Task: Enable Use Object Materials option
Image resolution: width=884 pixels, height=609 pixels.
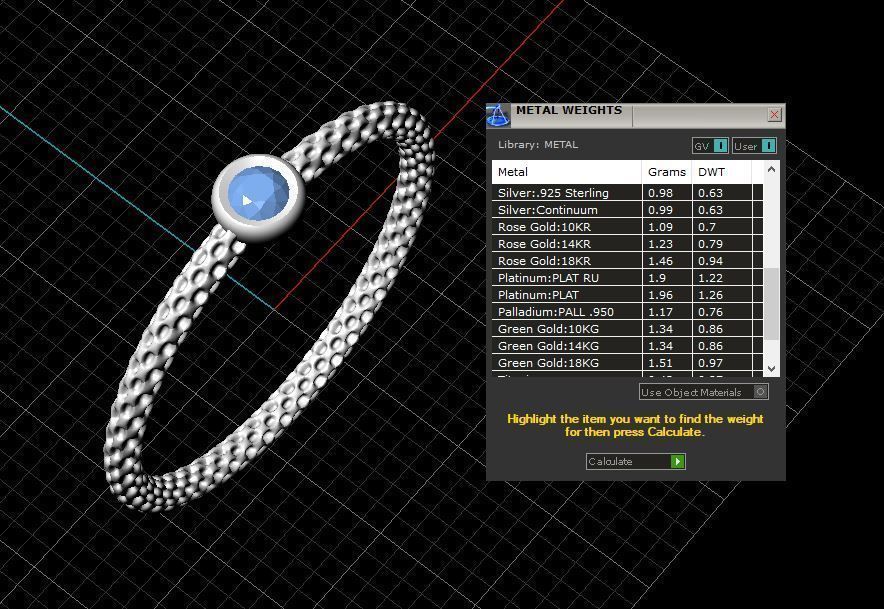Action: [704, 392]
